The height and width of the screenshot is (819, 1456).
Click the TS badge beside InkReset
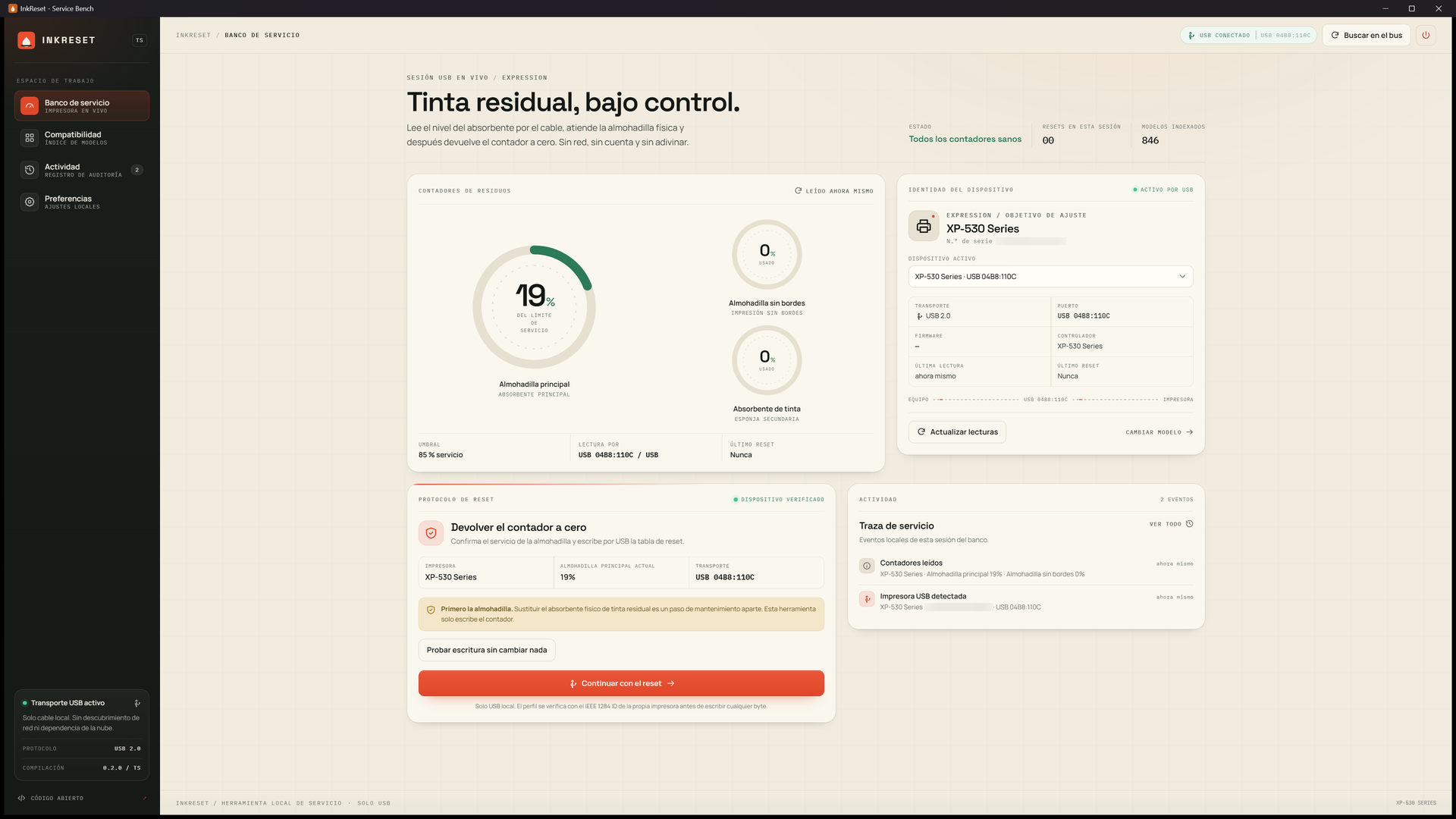click(x=140, y=40)
